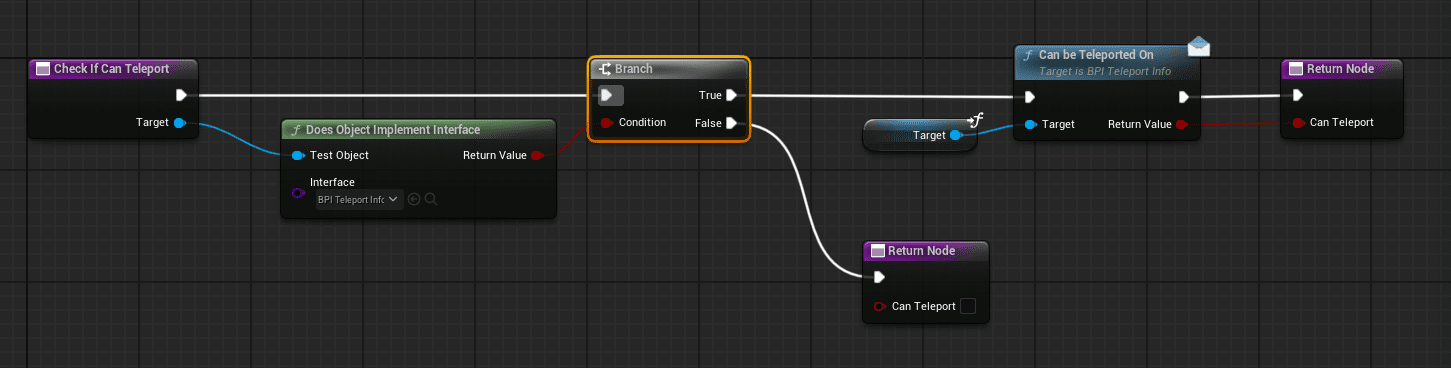Browse to interface asset with magnifier icon
The image size is (1451, 368).
point(431,200)
